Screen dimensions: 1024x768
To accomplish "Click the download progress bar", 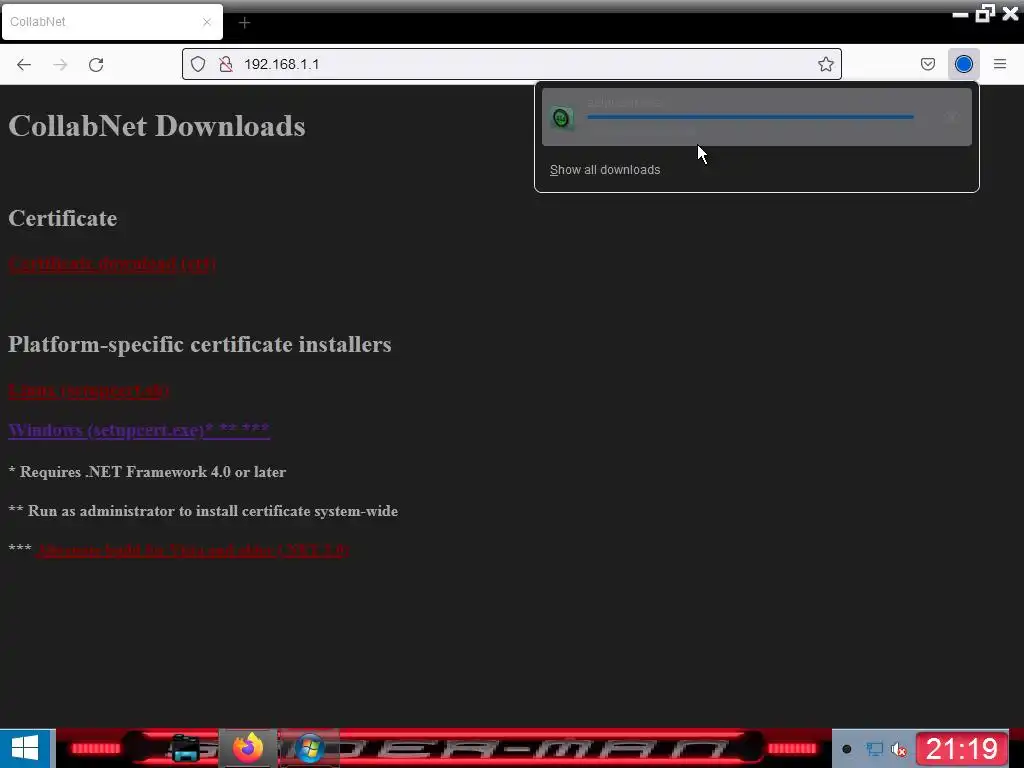I will coord(750,117).
